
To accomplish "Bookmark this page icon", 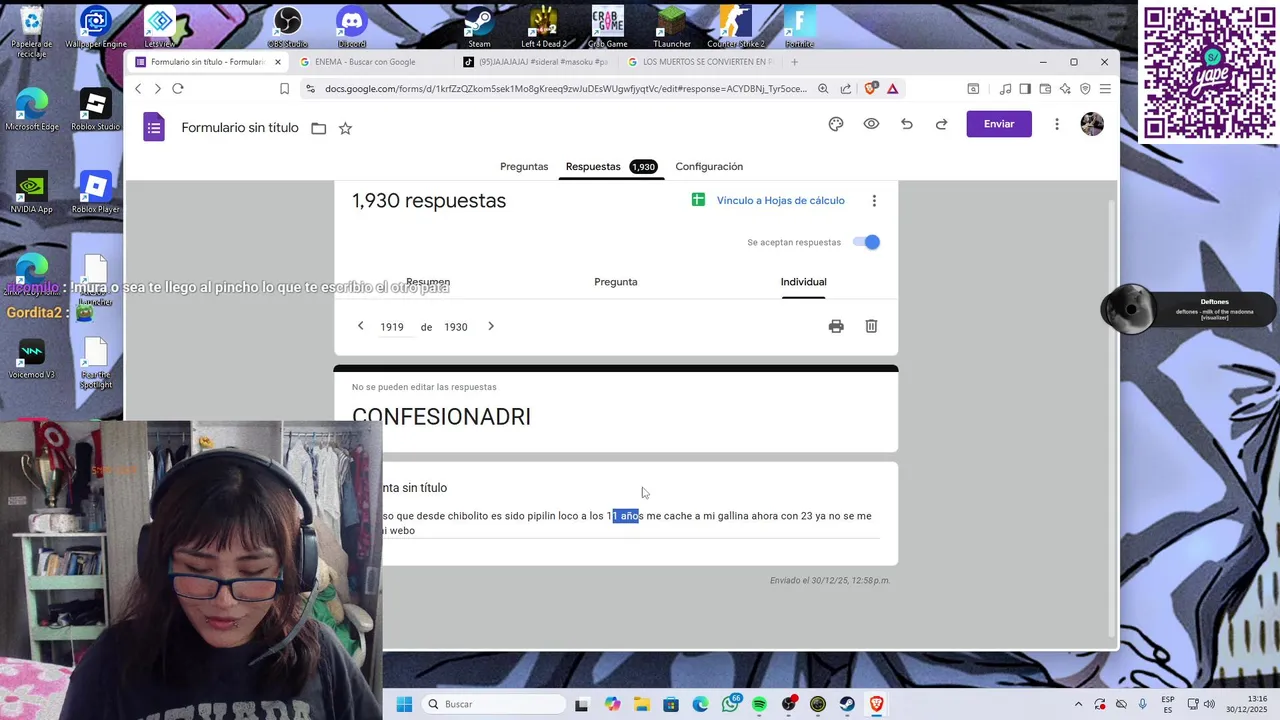I will click(x=284, y=89).
